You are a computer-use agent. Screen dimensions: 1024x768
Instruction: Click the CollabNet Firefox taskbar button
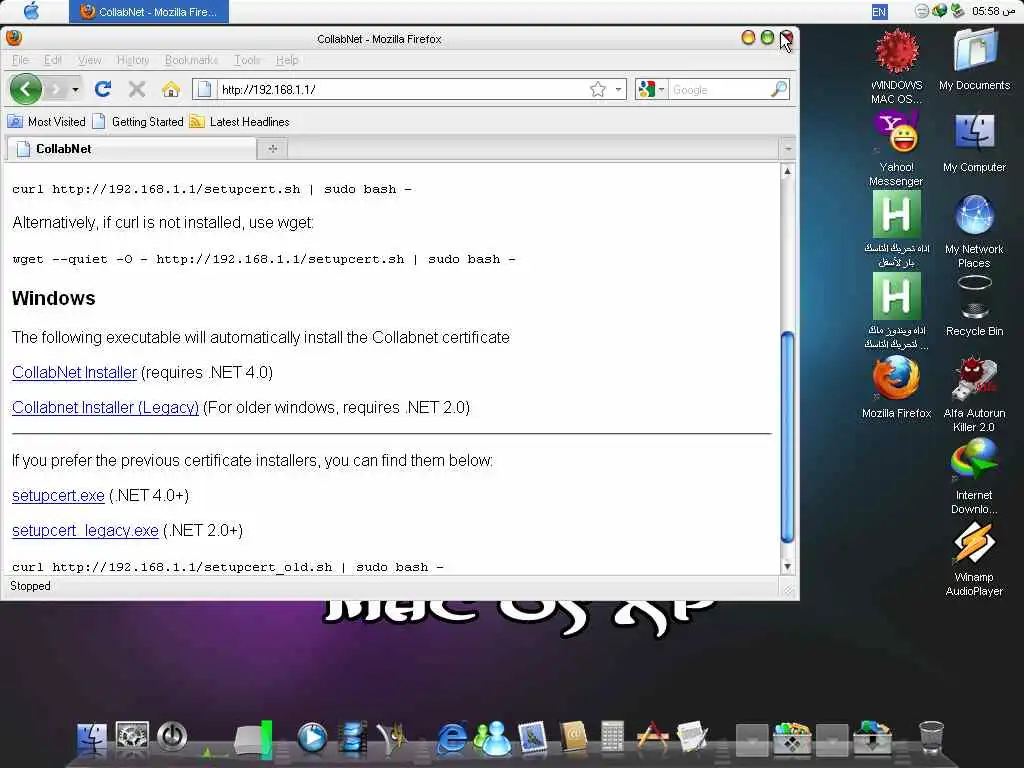click(149, 12)
